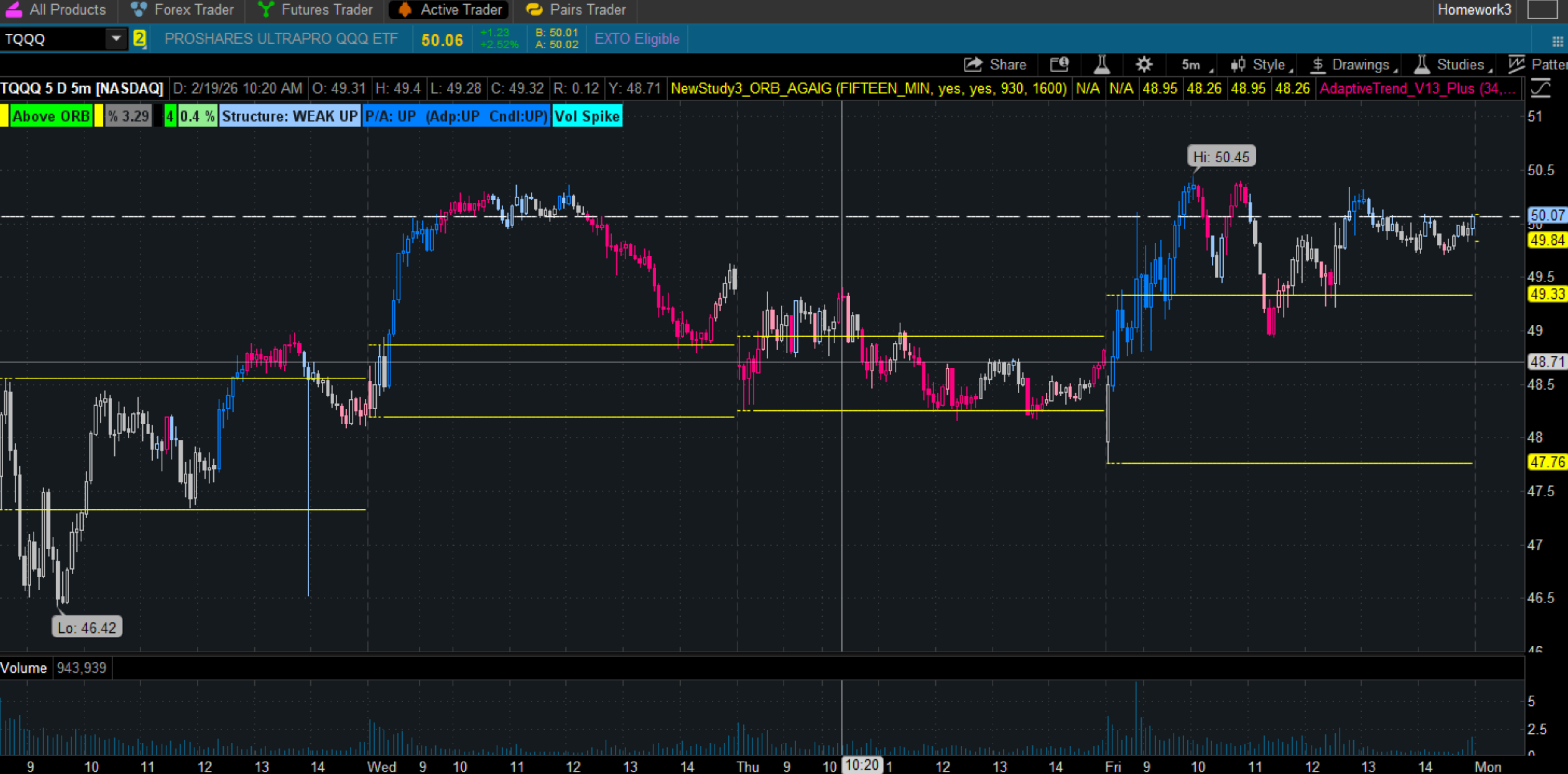The height and width of the screenshot is (774, 1568).
Task: Click the EXTO Eligible link
Action: point(637,39)
